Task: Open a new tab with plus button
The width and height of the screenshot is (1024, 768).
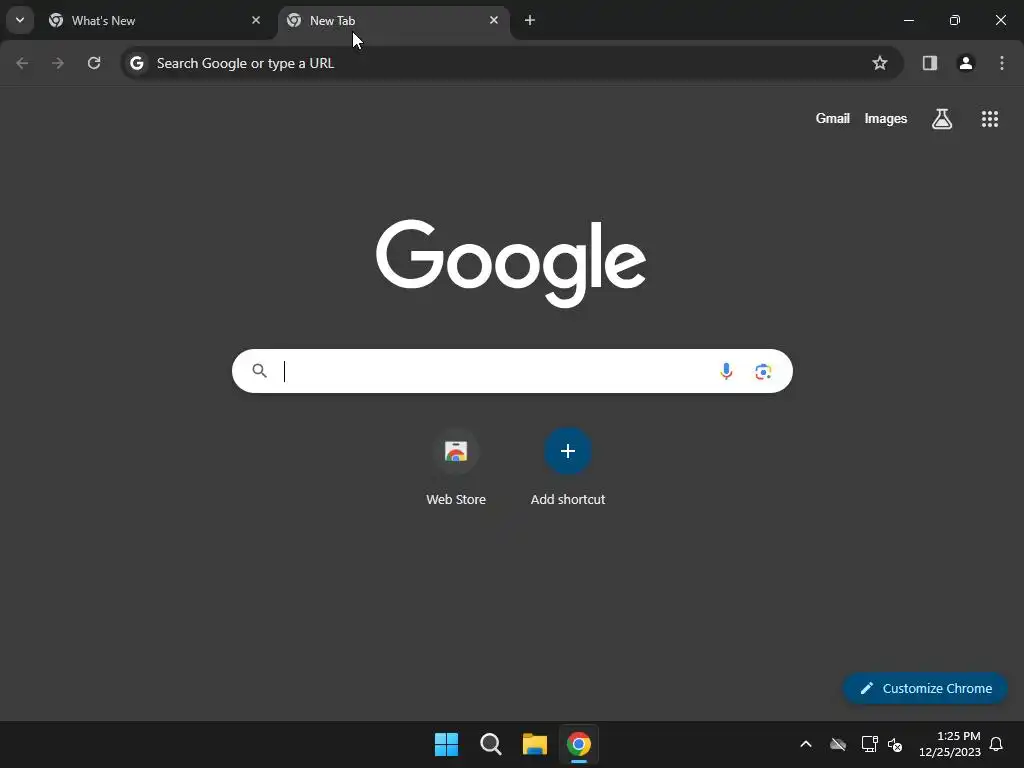Action: tap(530, 20)
